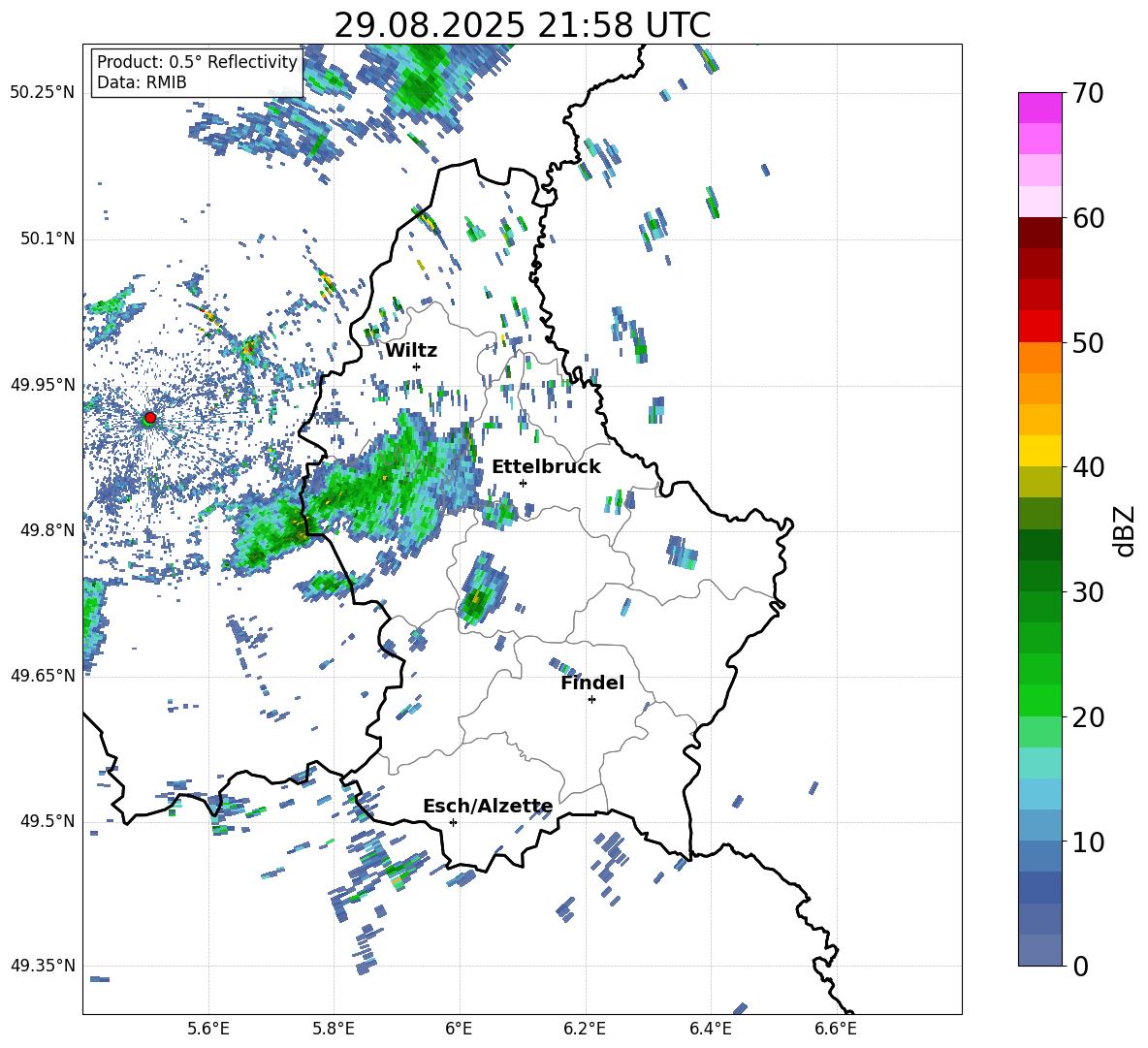The image size is (1148, 1048).
Task: Click the 0 value on colorbar
Action: coord(1079,966)
